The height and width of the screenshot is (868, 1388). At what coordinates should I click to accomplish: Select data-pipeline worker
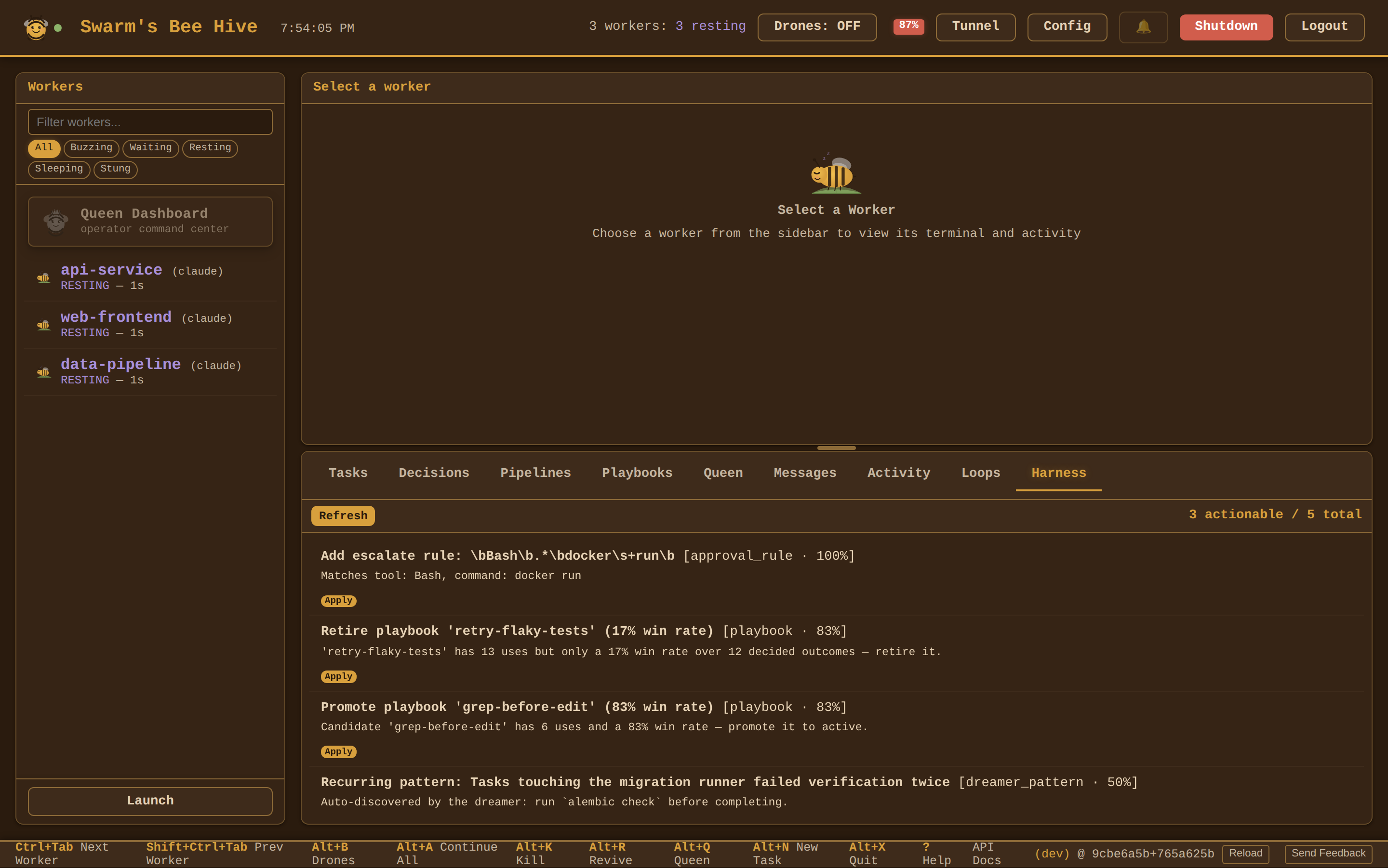[x=150, y=371]
